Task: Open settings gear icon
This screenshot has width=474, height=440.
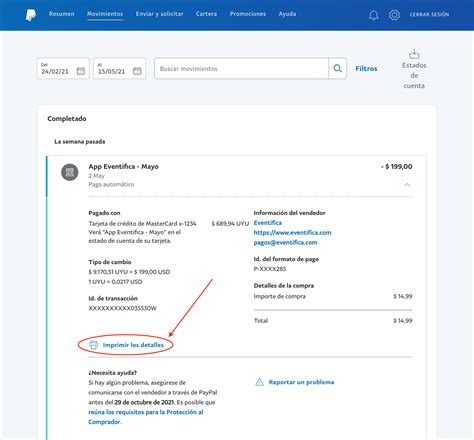Action: [394, 15]
